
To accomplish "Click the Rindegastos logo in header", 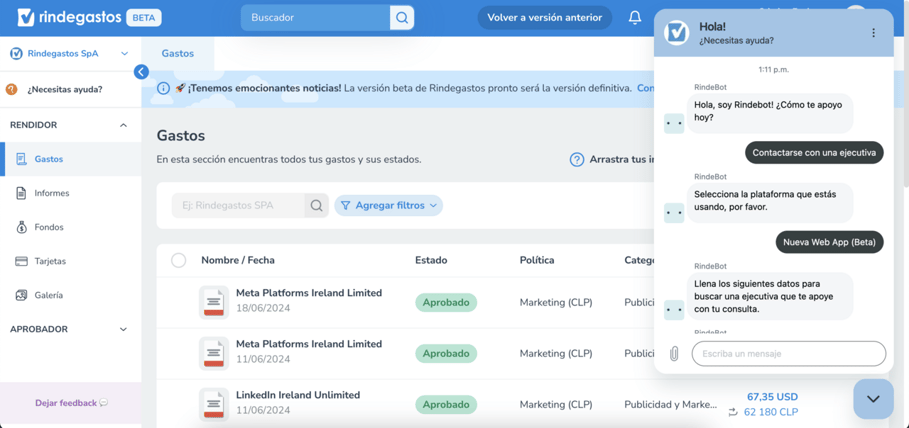I will click(69, 17).
